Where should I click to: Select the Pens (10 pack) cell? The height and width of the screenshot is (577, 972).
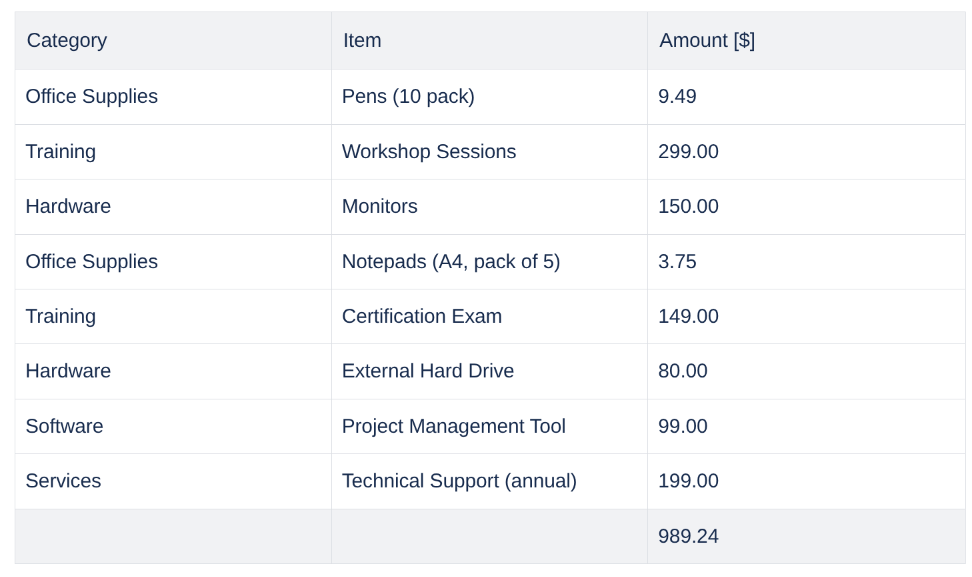408,97
